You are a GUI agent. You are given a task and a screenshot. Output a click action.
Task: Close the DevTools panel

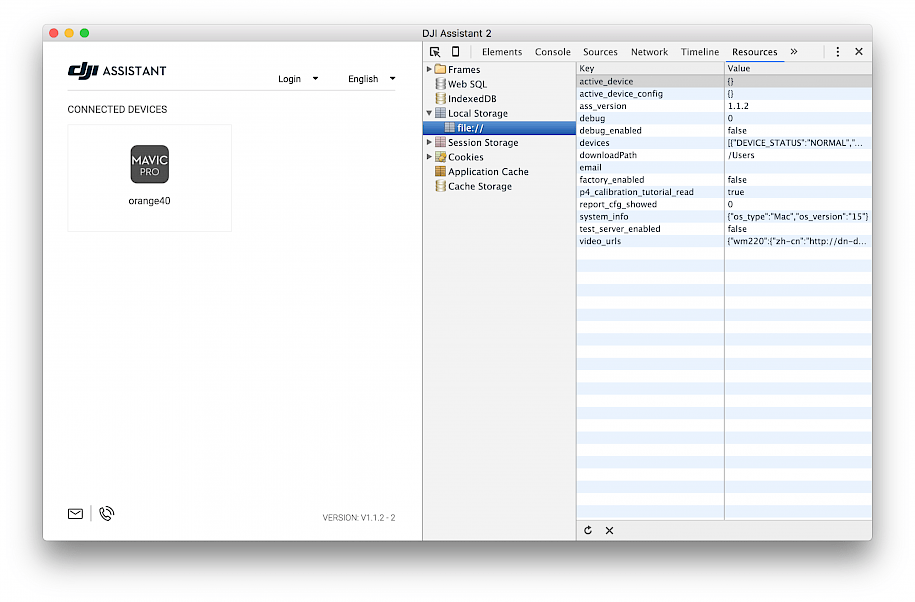(858, 52)
